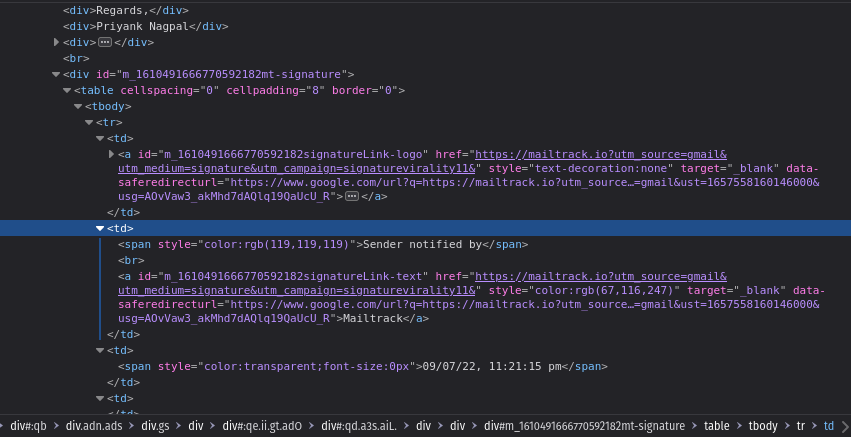Click the Mailtrack anchor text

pos(373,319)
